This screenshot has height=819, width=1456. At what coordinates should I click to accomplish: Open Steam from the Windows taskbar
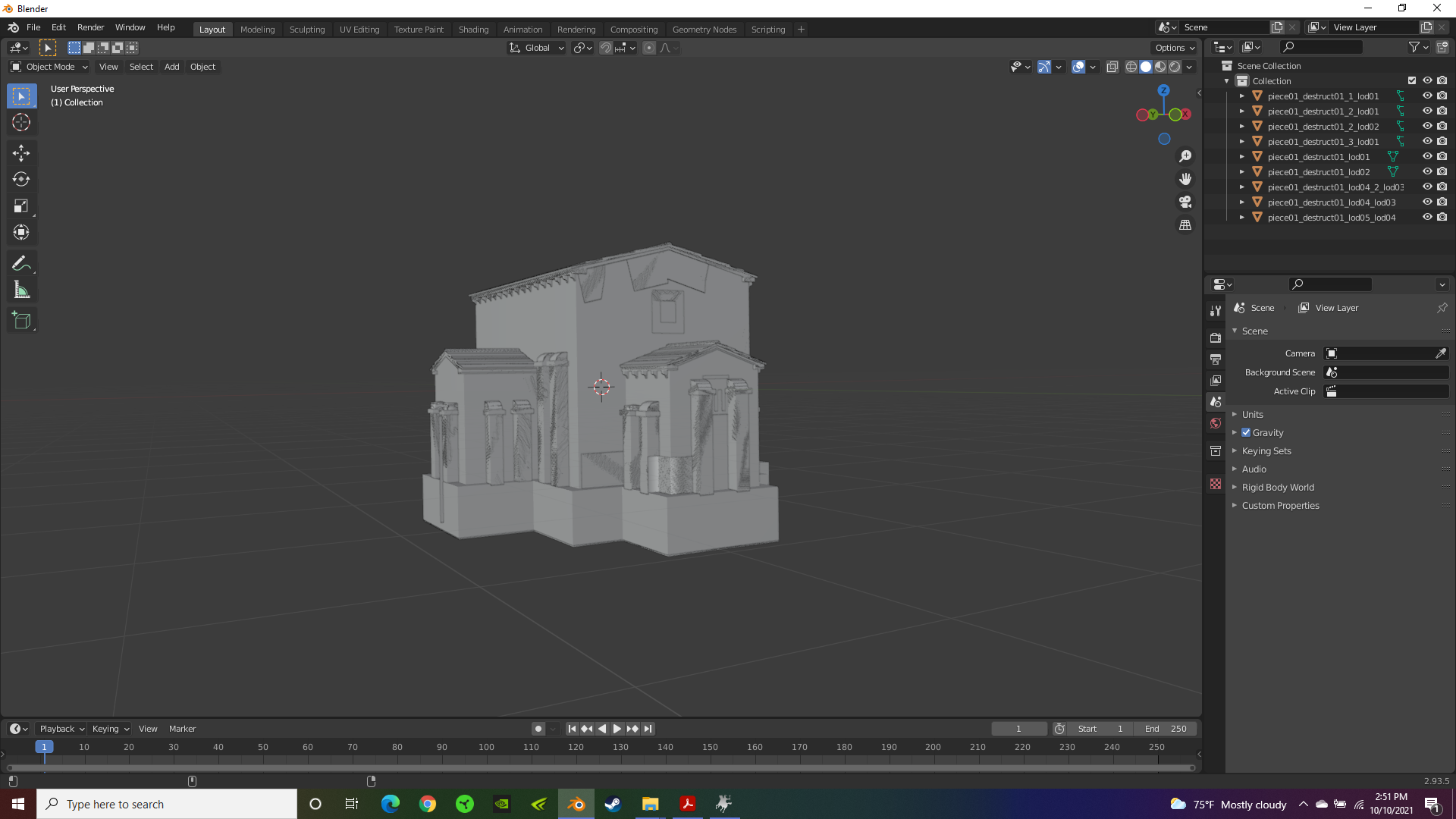(613, 804)
